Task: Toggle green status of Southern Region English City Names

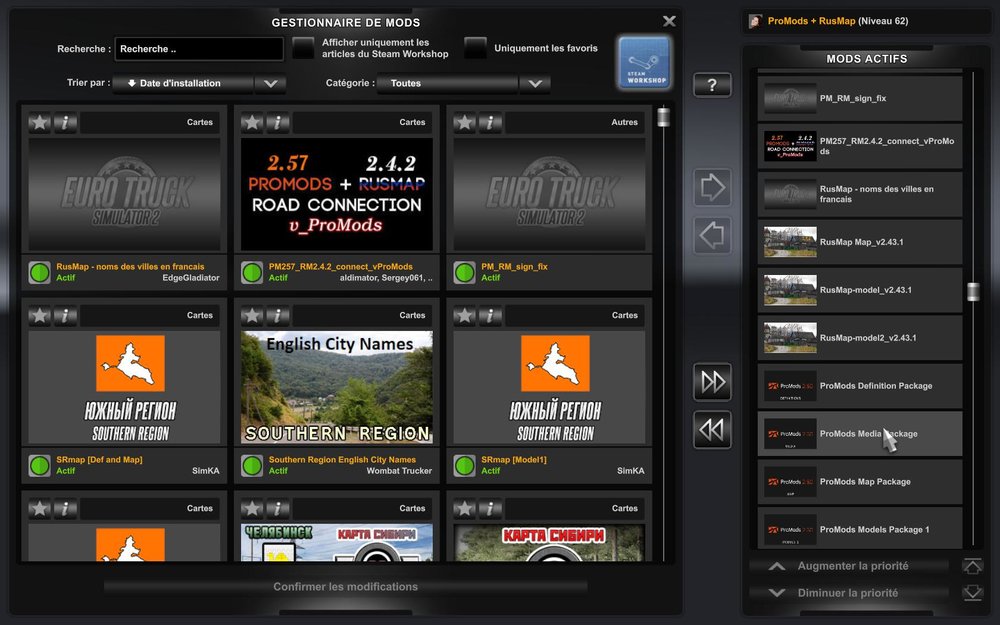Action: click(252, 466)
